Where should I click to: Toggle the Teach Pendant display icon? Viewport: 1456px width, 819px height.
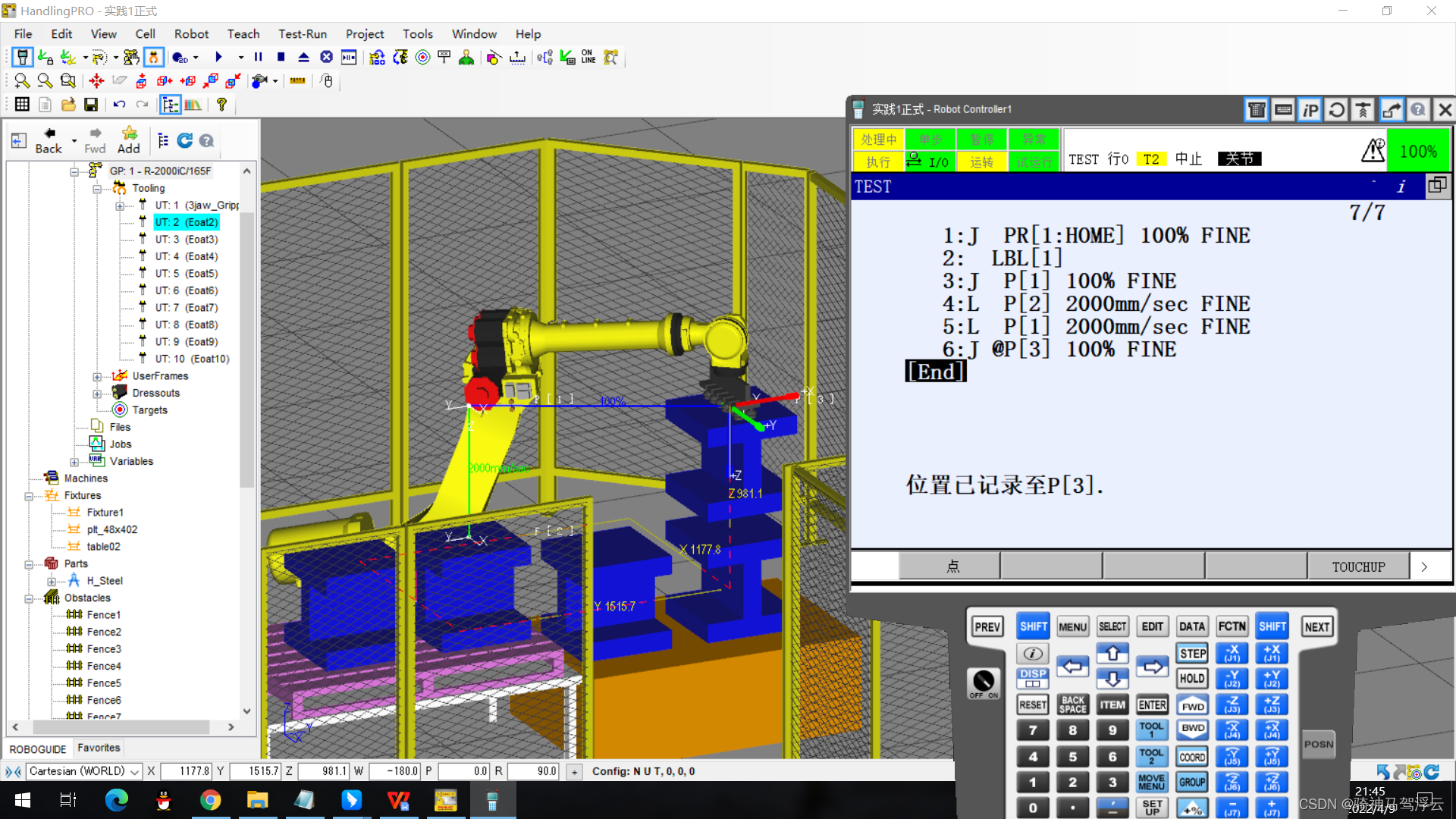[x=22, y=57]
